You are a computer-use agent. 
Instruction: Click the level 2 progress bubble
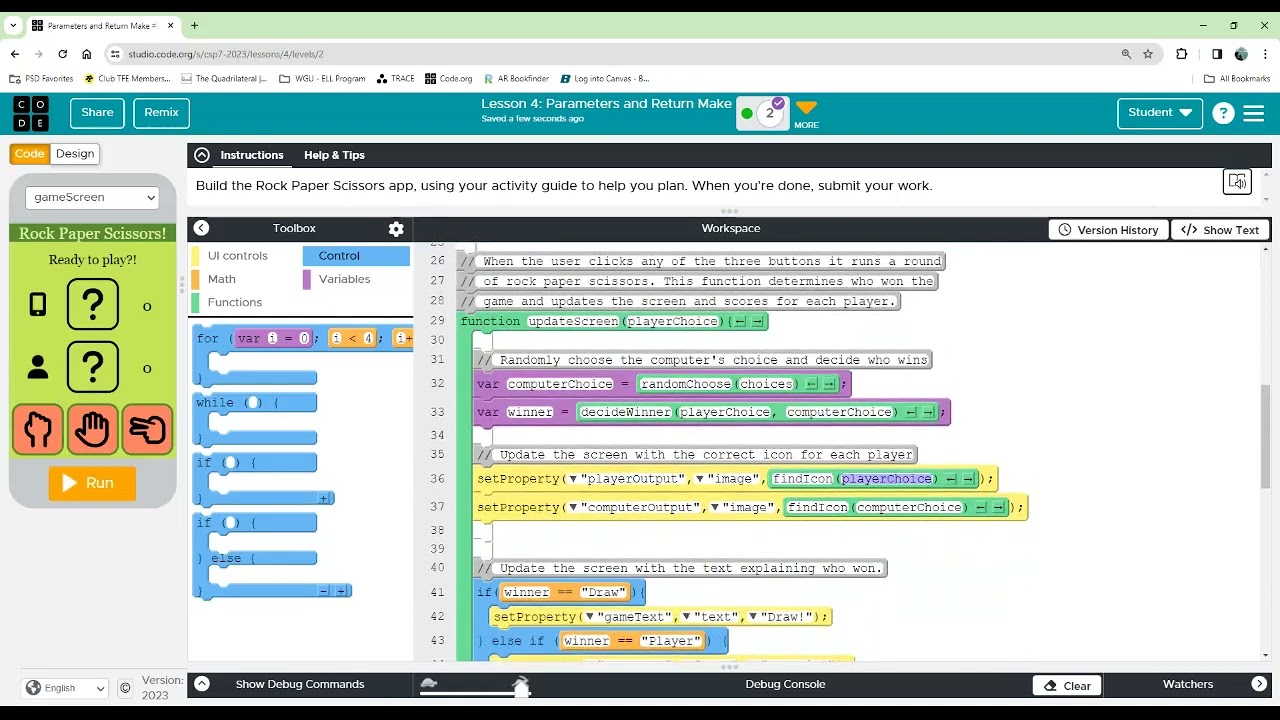point(769,113)
